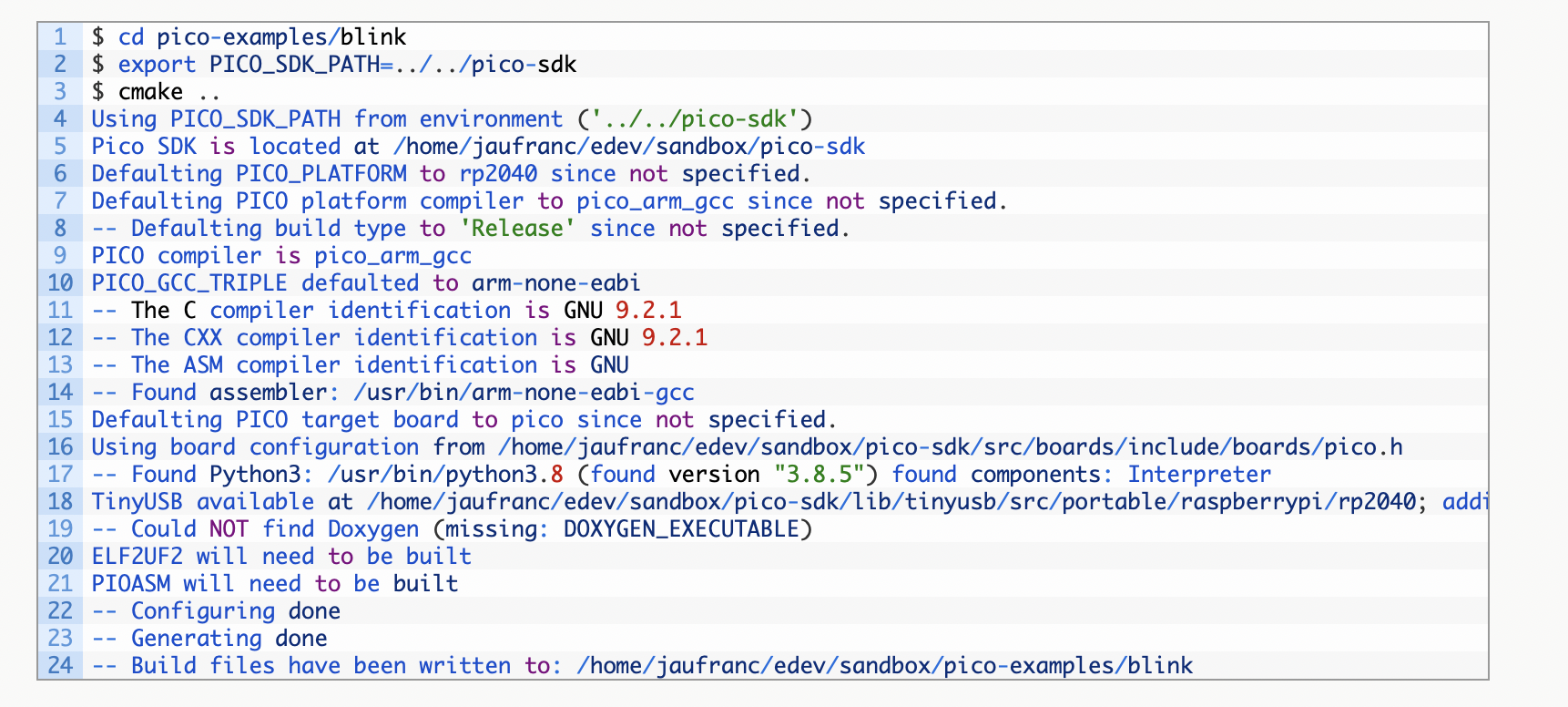The image size is (1568, 707).
Task: Click 'ELF2UF2 will need to be built'
Action: point(281,557)
